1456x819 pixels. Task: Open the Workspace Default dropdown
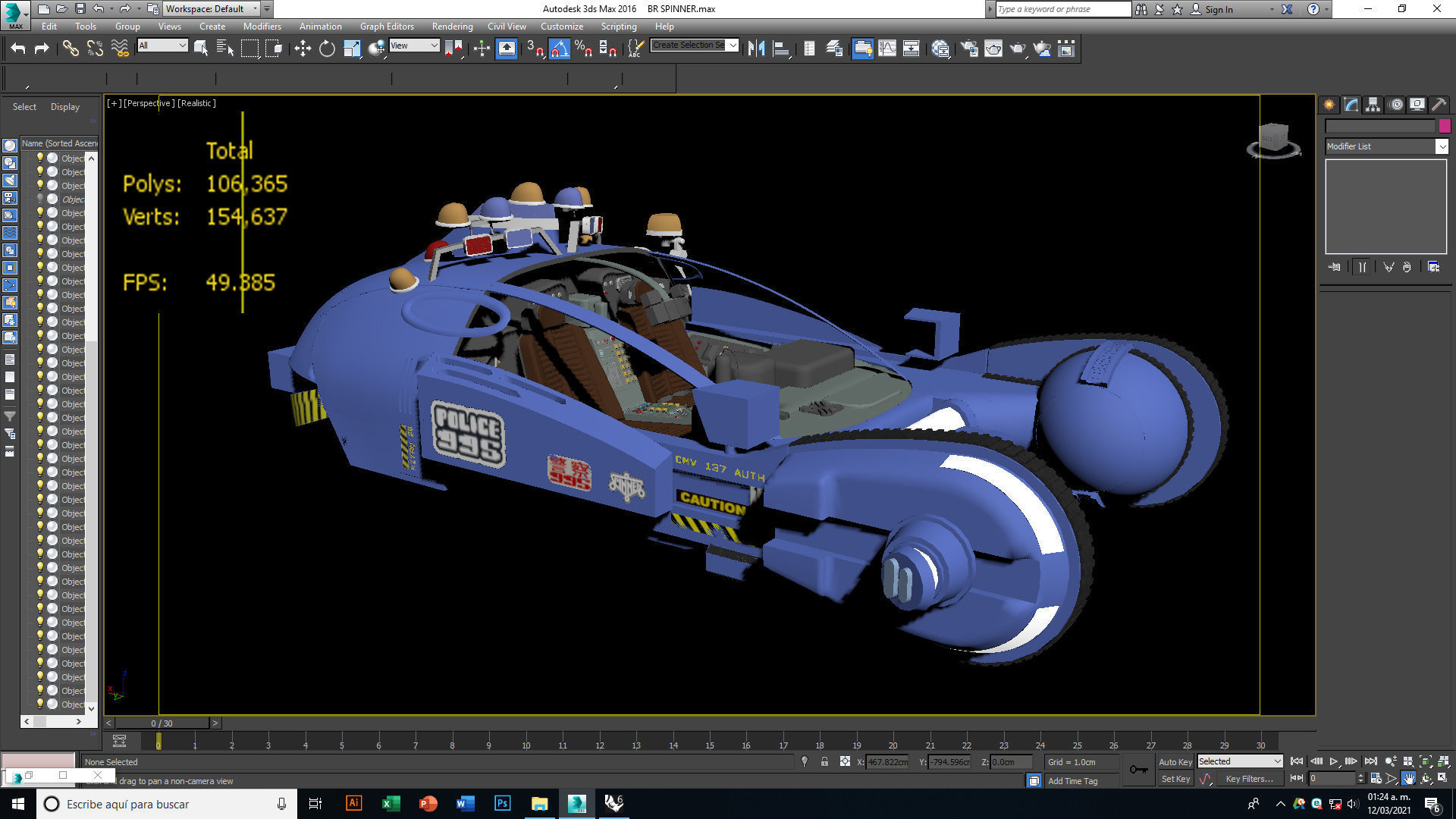pyautogui.click(x=212, y=9)
